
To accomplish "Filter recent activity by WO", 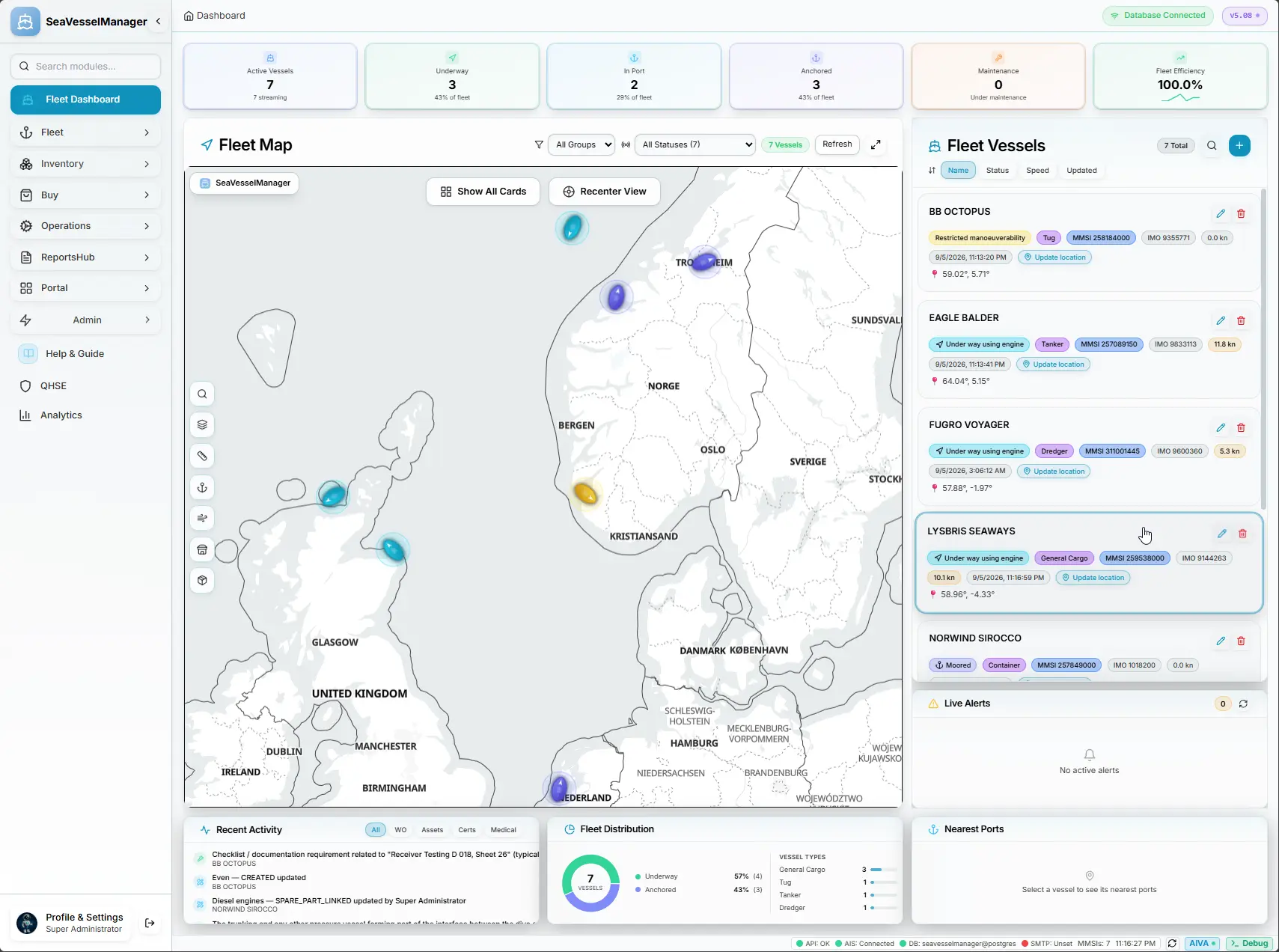I will [x=400, y=829].
